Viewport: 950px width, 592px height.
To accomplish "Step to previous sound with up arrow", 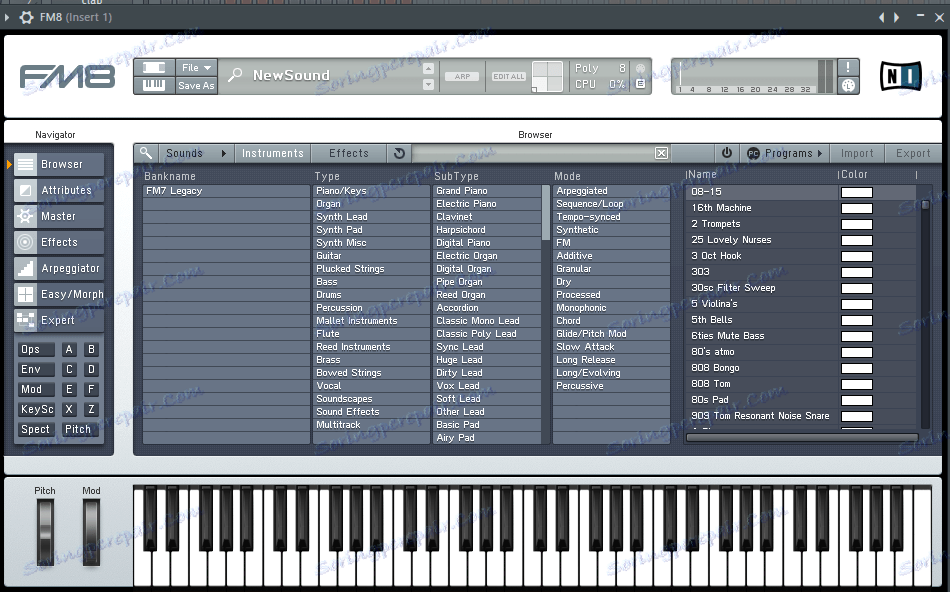I will point(428,68).
